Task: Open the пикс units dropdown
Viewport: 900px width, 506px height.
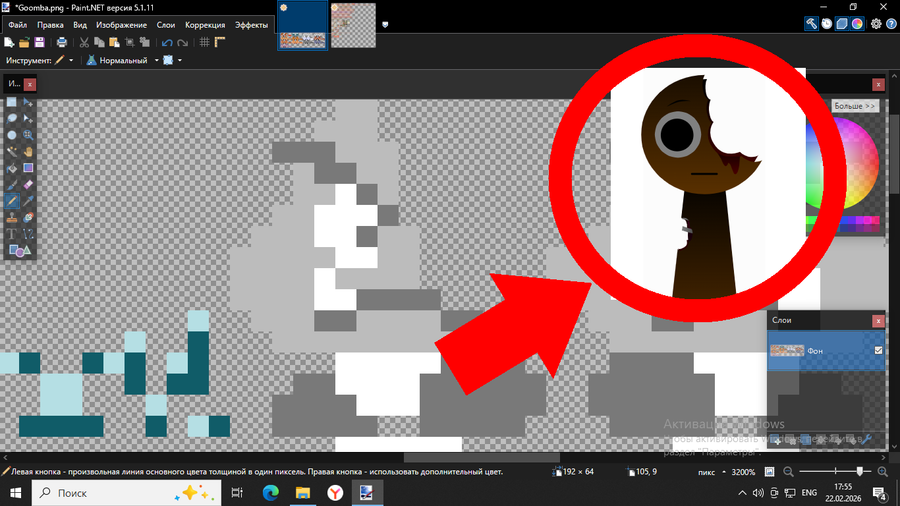Action: point(711,472)
